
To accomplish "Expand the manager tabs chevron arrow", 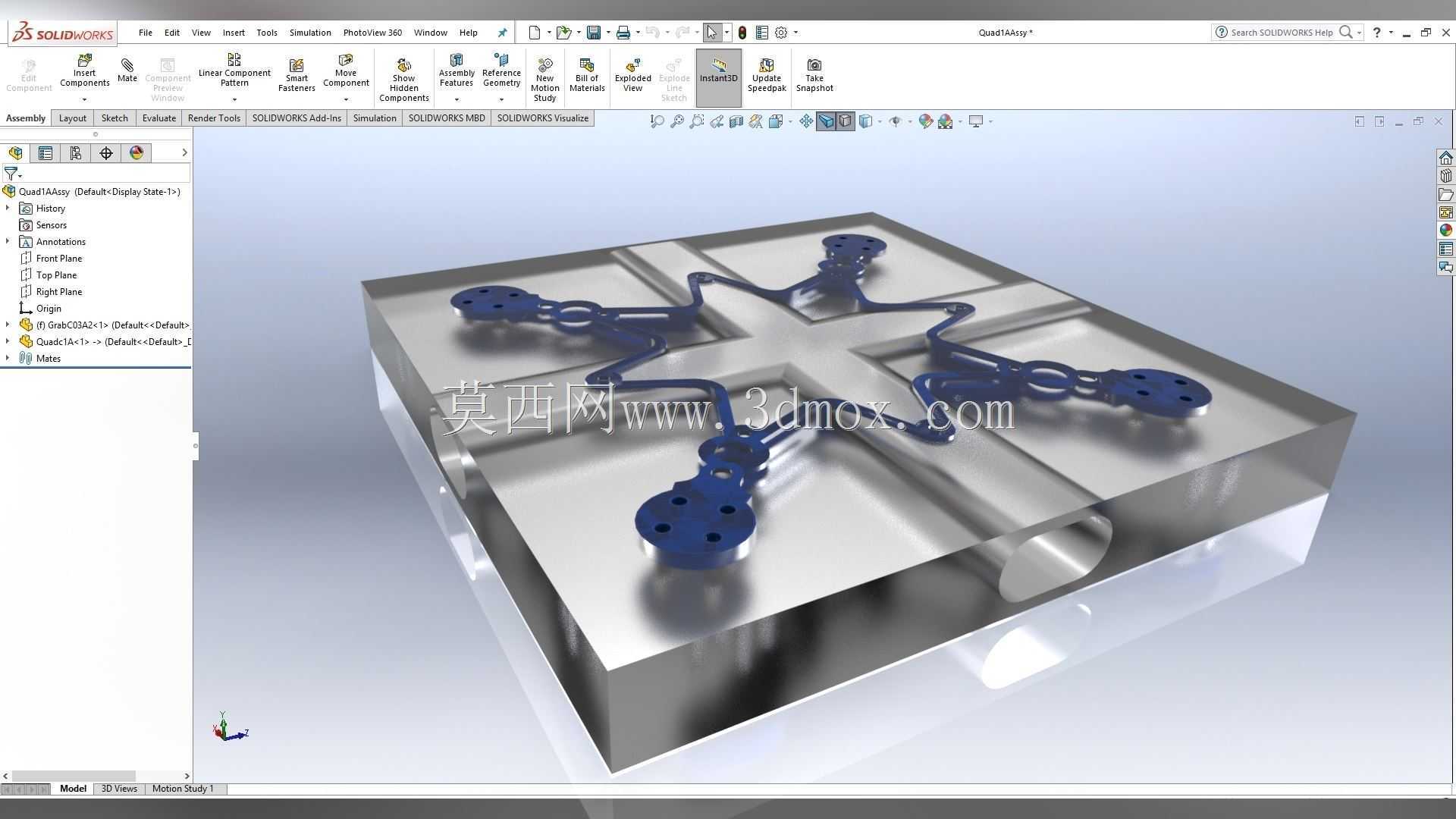I will (x=184, y=153).
